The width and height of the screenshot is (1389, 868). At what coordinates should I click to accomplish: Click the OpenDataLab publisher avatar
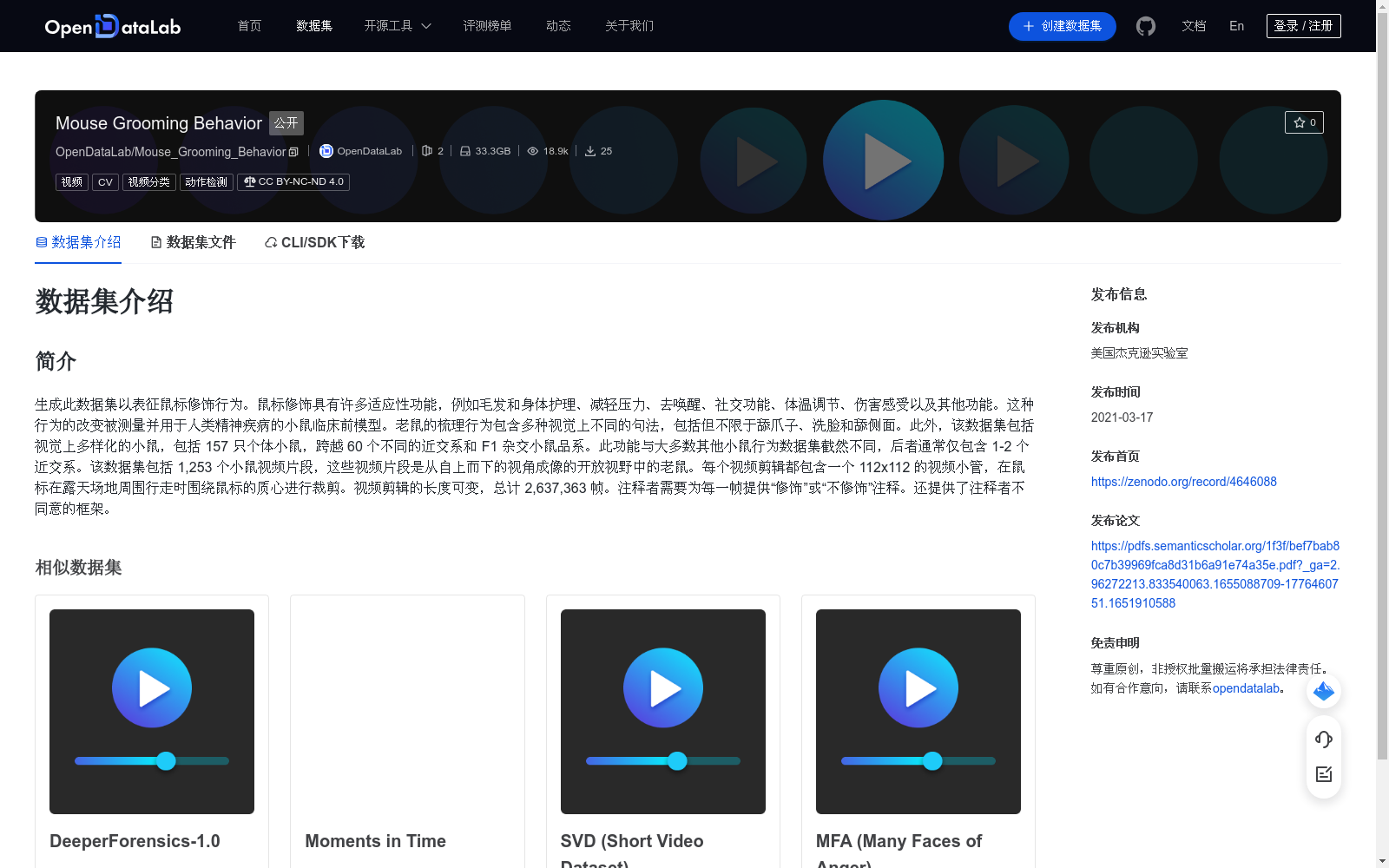point(326,151)
